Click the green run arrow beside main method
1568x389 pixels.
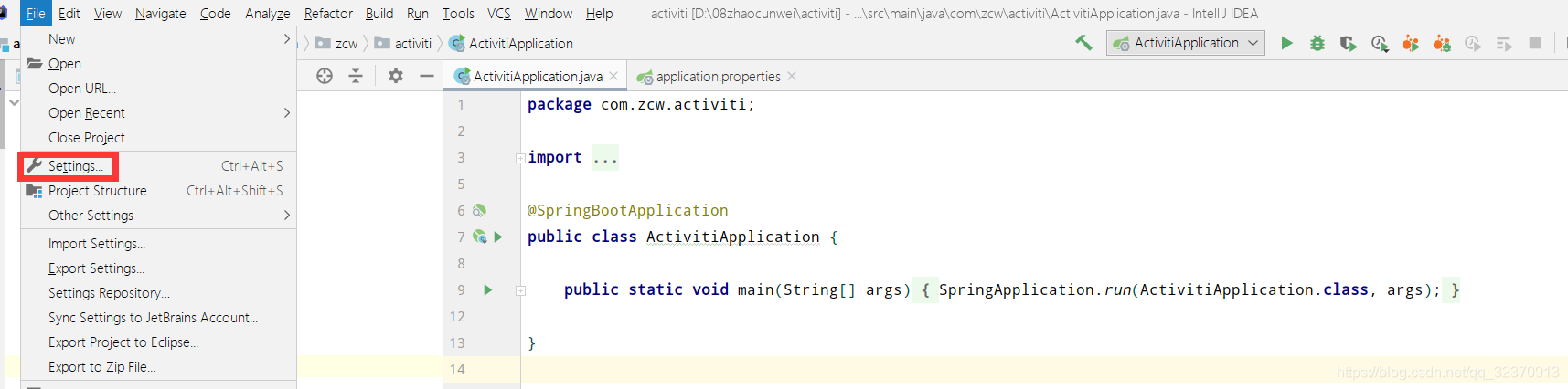(x=488, y=289)
